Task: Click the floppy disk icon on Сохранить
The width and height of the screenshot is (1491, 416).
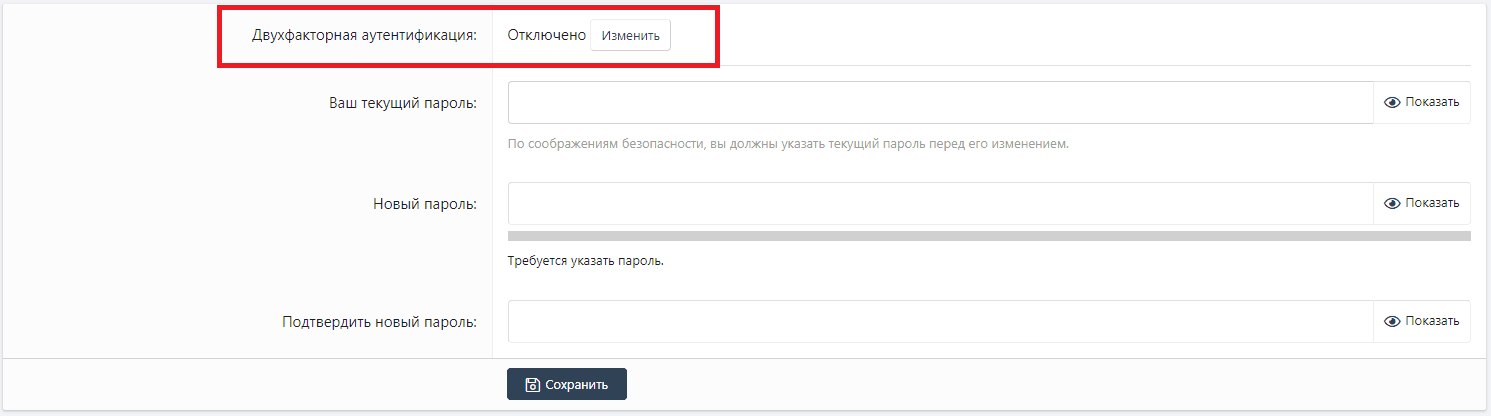Action: tap(533, 385)
